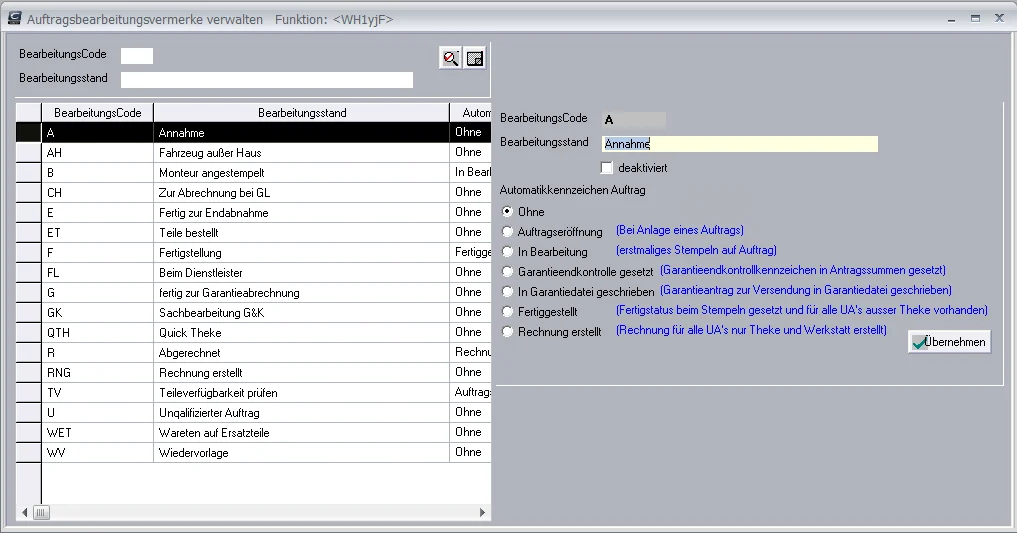
Task: Close the Auftragsbearbeitungsvermerke window
Action: click(999, 18)
